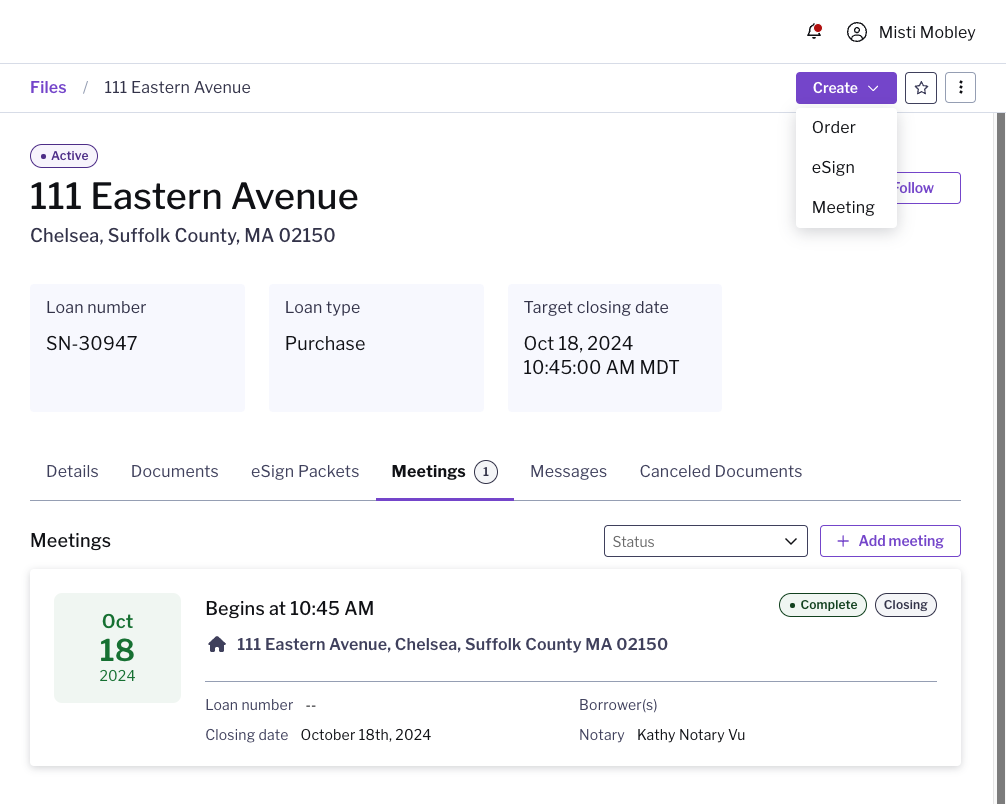The image size is (1006, 804).
Task: Click the Active status badge
Action: [64, 156]
